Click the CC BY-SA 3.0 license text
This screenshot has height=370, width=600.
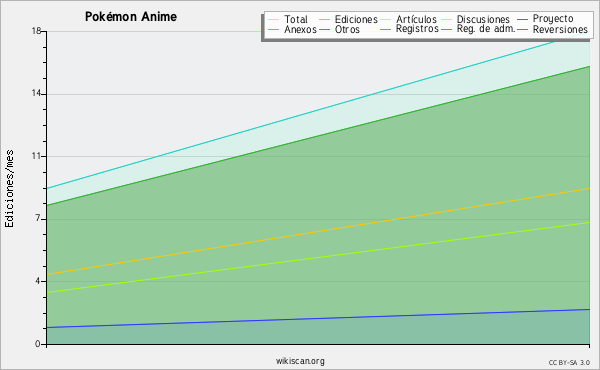click(569, 362)
